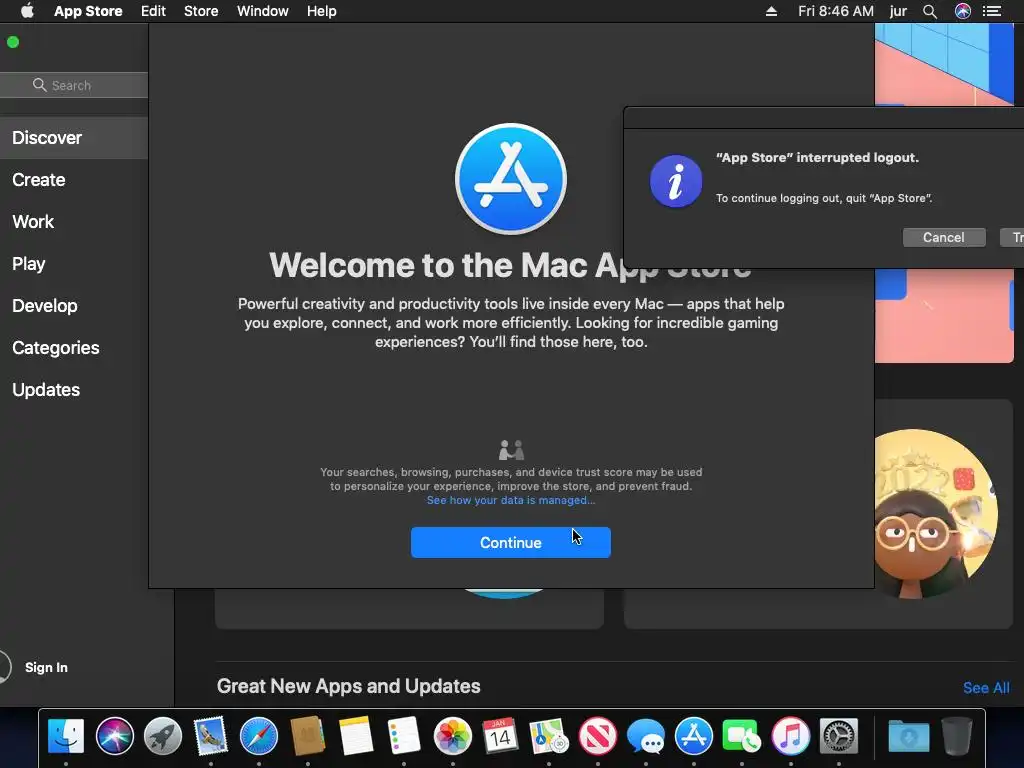Open FaceTime from the Dock
This screenshot has width=1024, height=768.
tap(742, 736)
